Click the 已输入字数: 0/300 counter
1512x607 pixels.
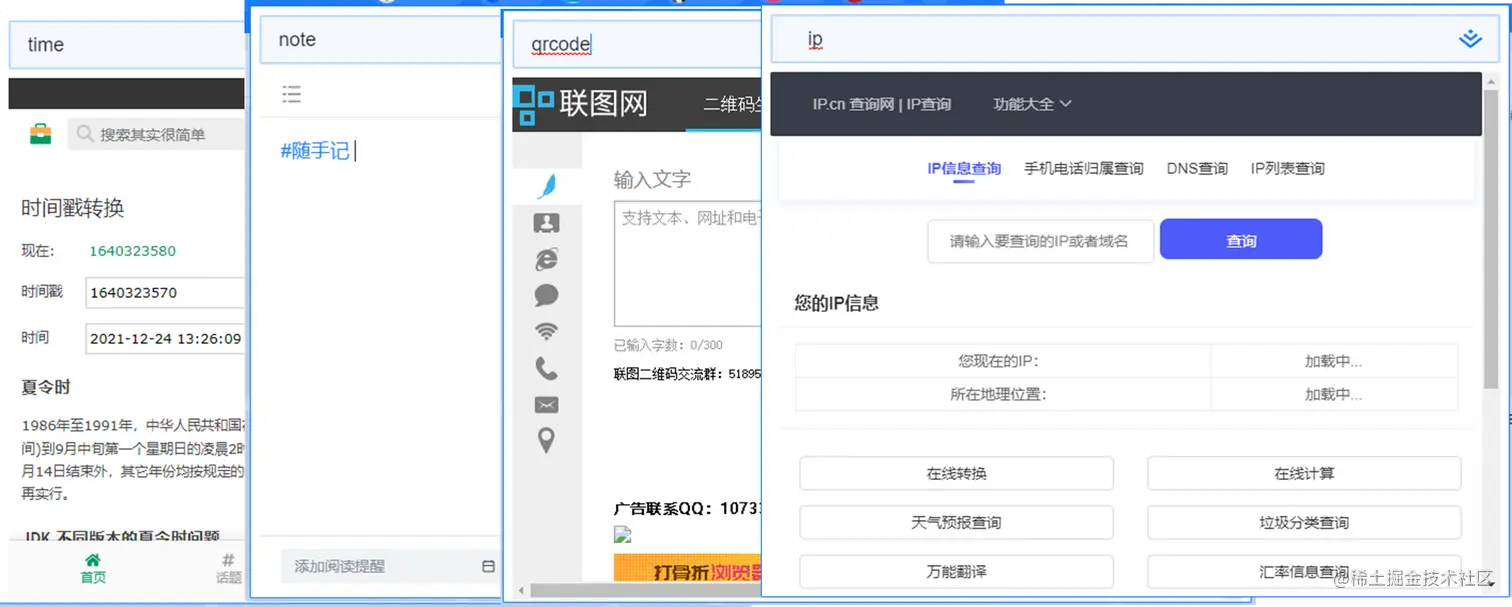tap(668, 345)
